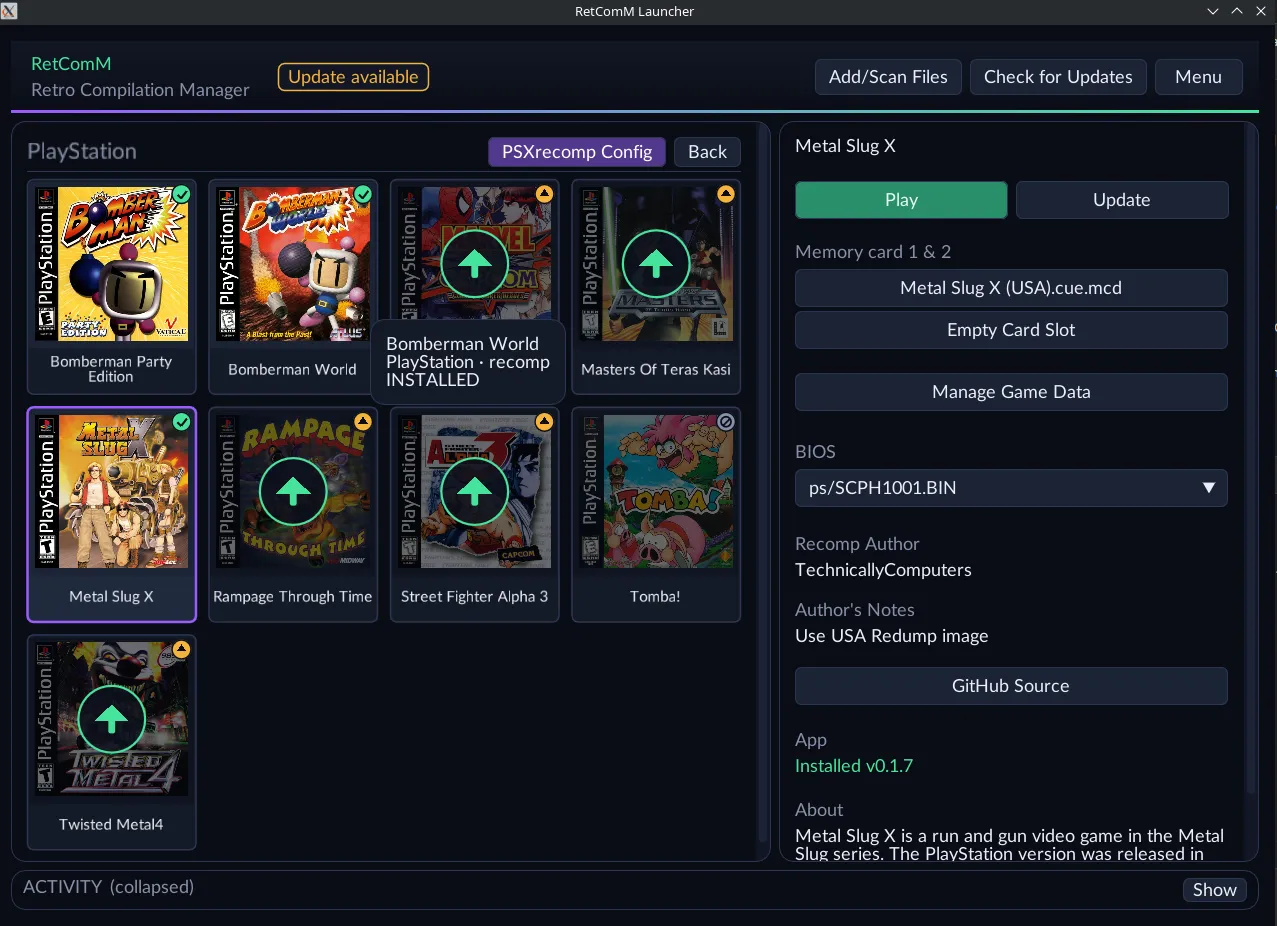Click installed checkmark badge on Bomberman Party Edition
Image resolution: width=1277 pixels, height=926 pixels.
click(x=181, y=195)
